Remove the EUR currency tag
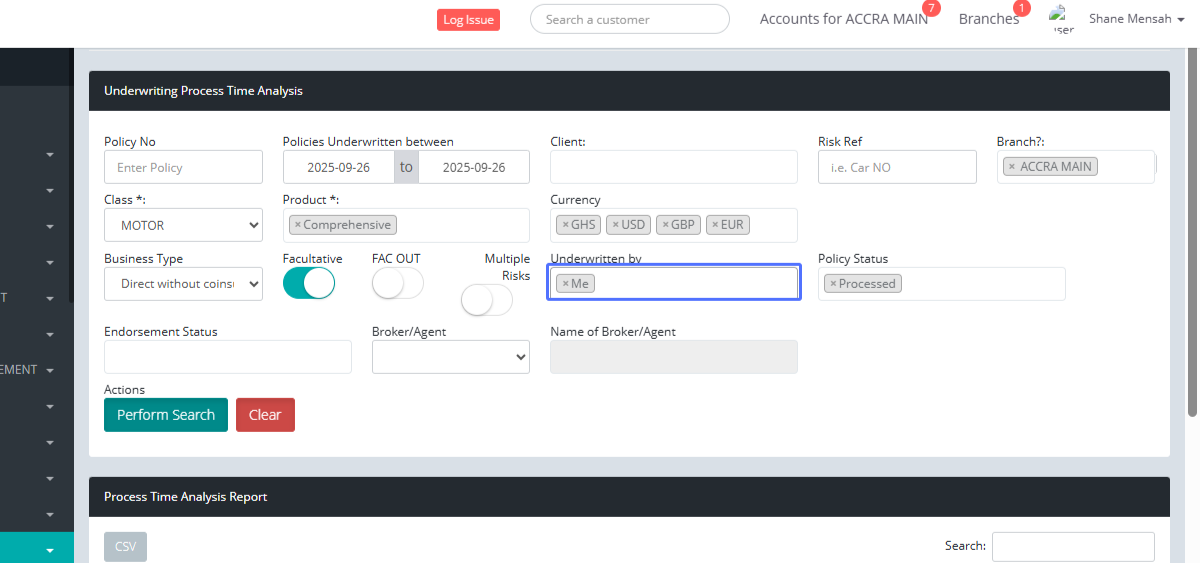The image size is (1200, 563). point(715,225)
